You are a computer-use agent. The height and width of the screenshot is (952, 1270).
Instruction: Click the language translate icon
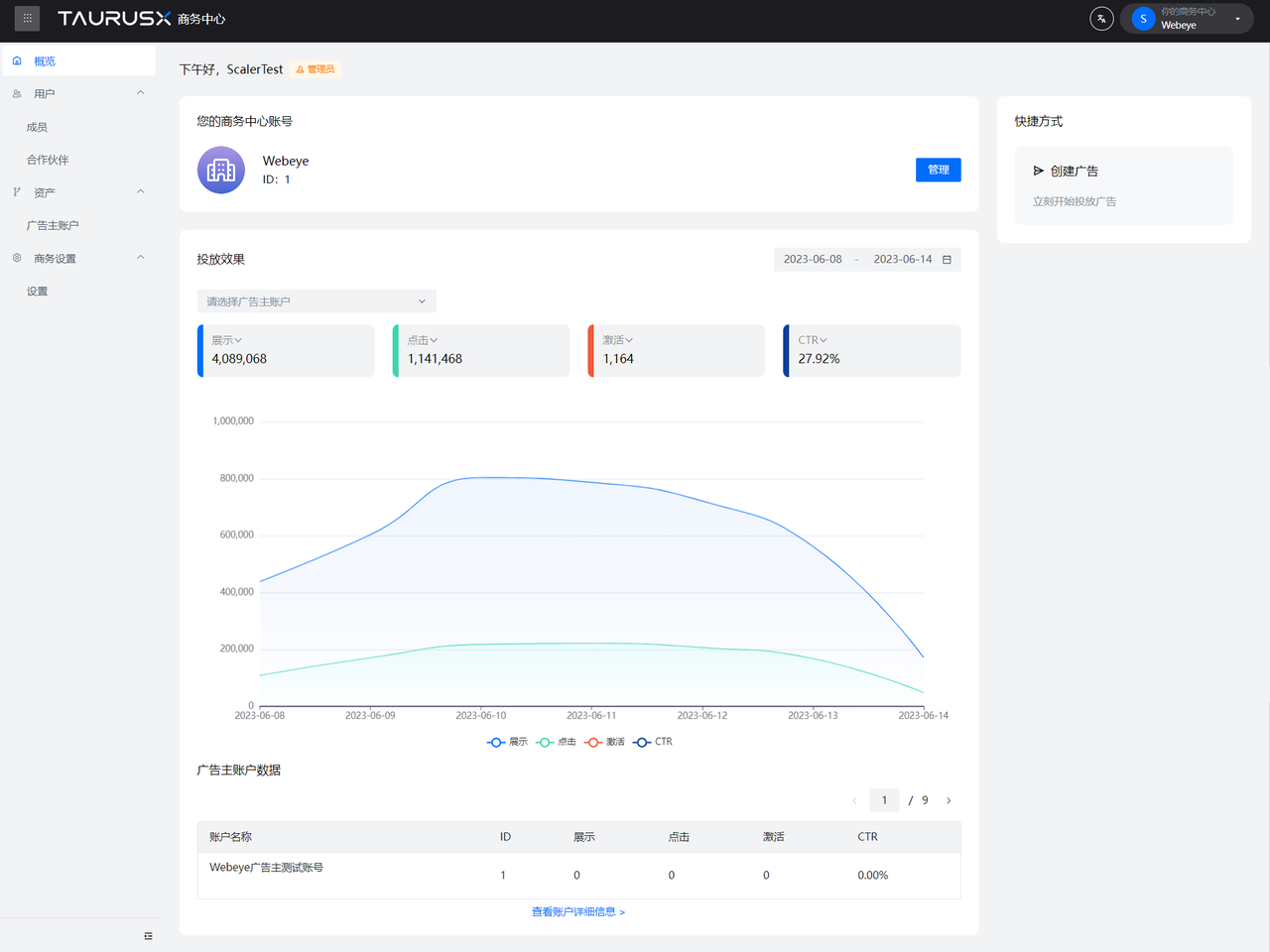[x=1101, y=18]
